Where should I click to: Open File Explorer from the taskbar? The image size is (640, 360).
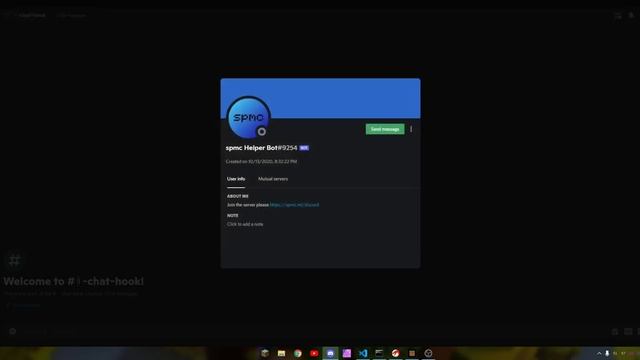[281, 353]
